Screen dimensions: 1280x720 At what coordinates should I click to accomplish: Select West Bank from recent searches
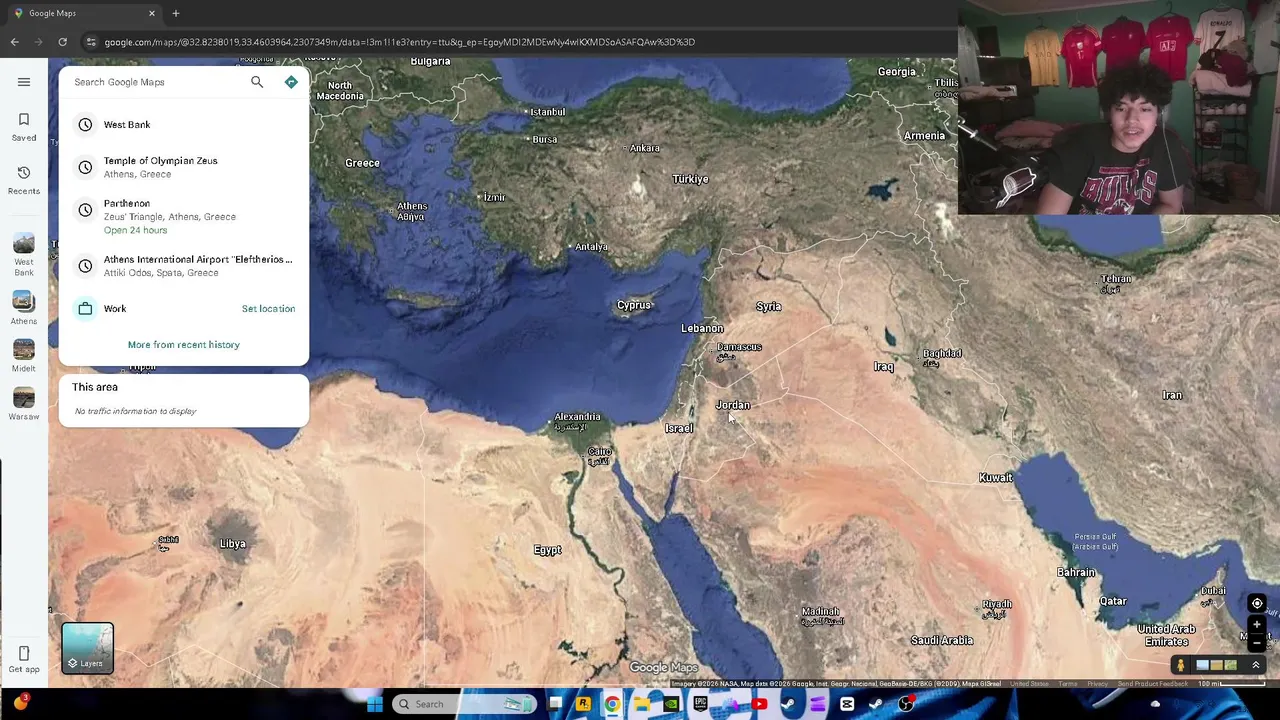point(184,125)
